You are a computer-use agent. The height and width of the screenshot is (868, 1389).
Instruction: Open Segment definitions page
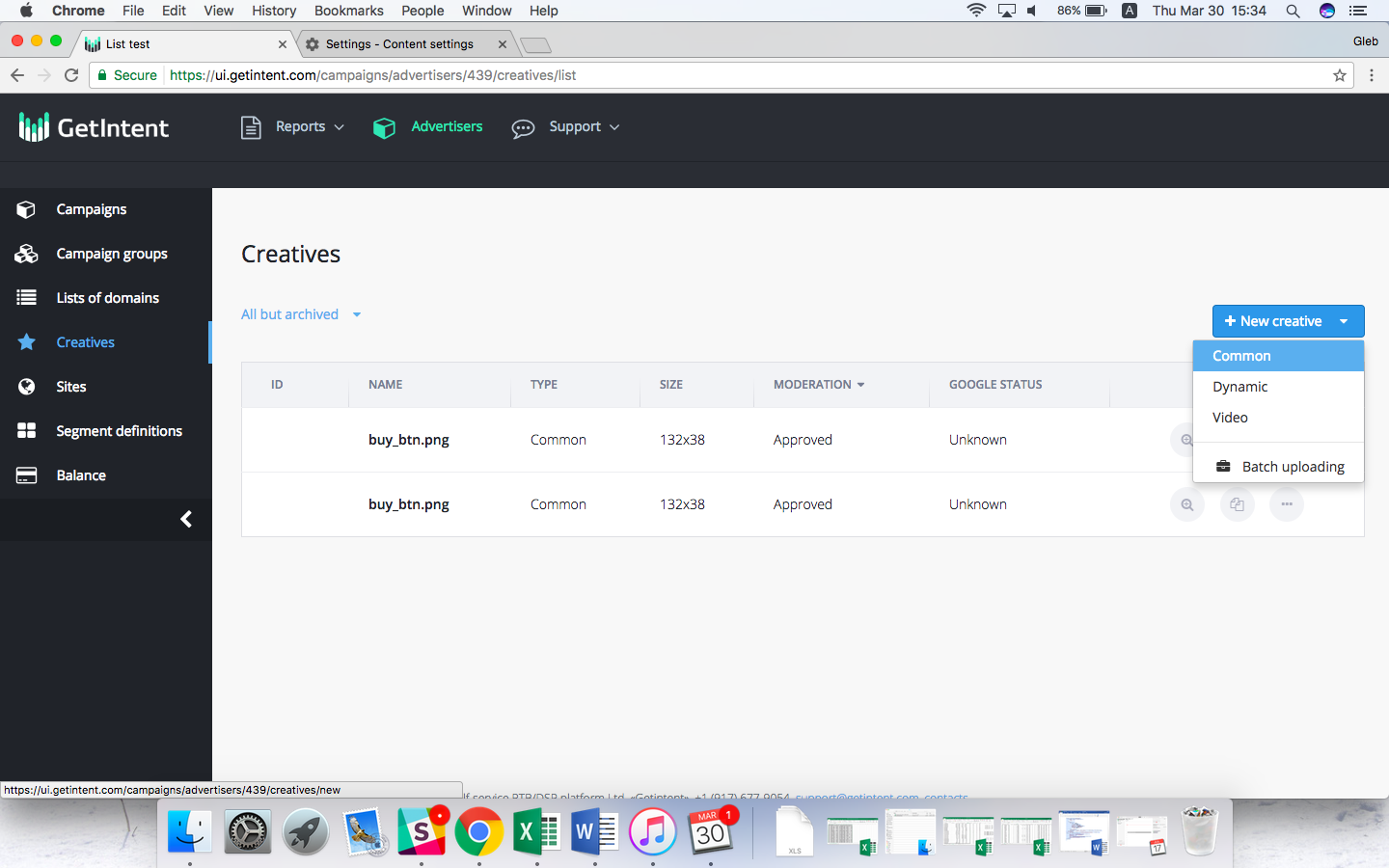[119, 431]
